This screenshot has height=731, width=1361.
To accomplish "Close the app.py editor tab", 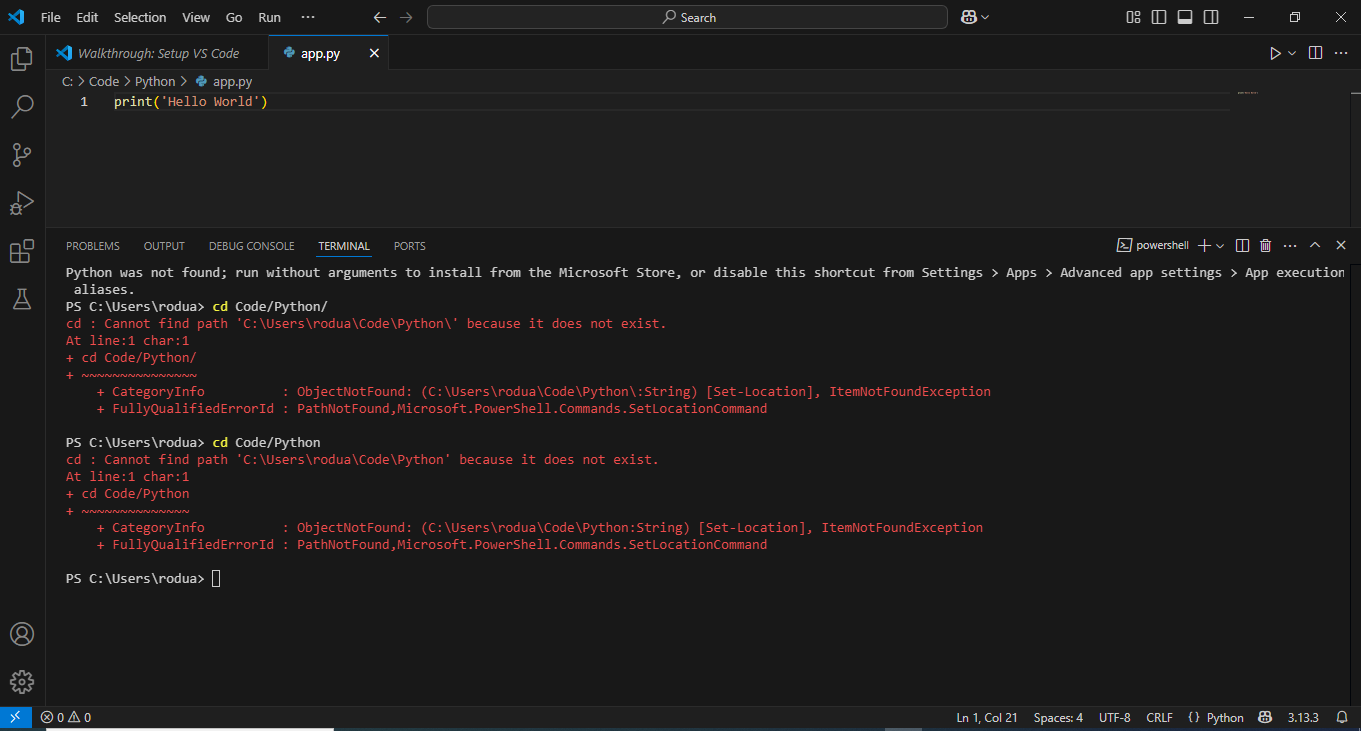I will [x=374, y=53].
